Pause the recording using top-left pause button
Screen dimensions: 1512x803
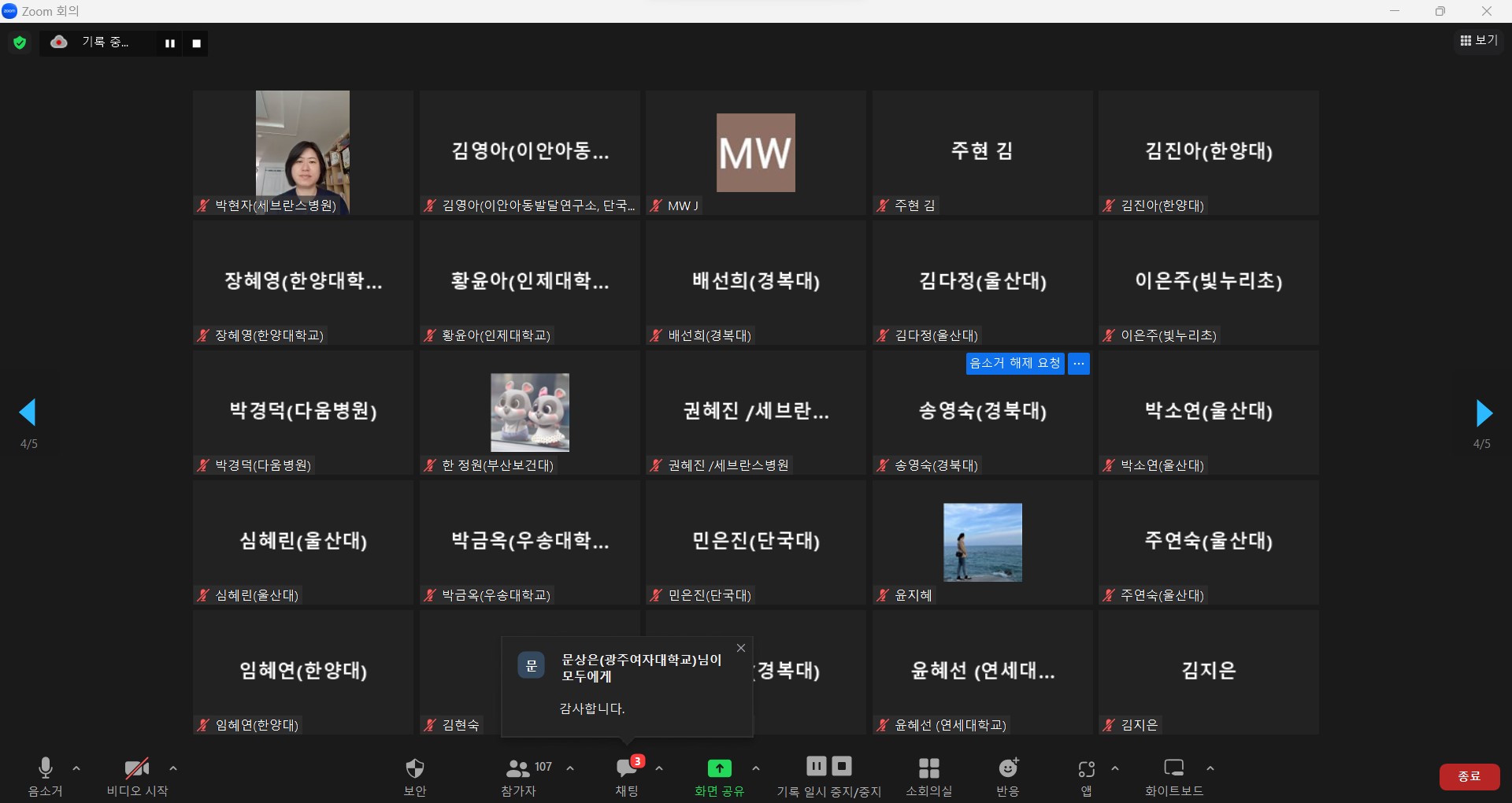pos(170,43)
